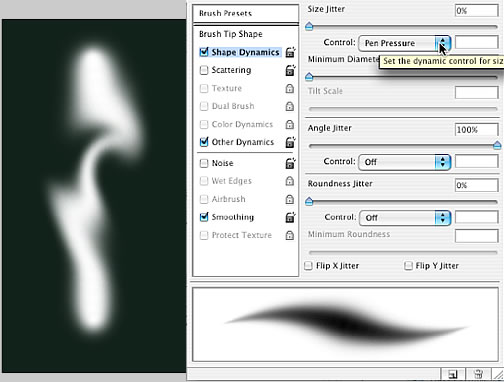Toggle the Noise checkbox

pos(204,163)
